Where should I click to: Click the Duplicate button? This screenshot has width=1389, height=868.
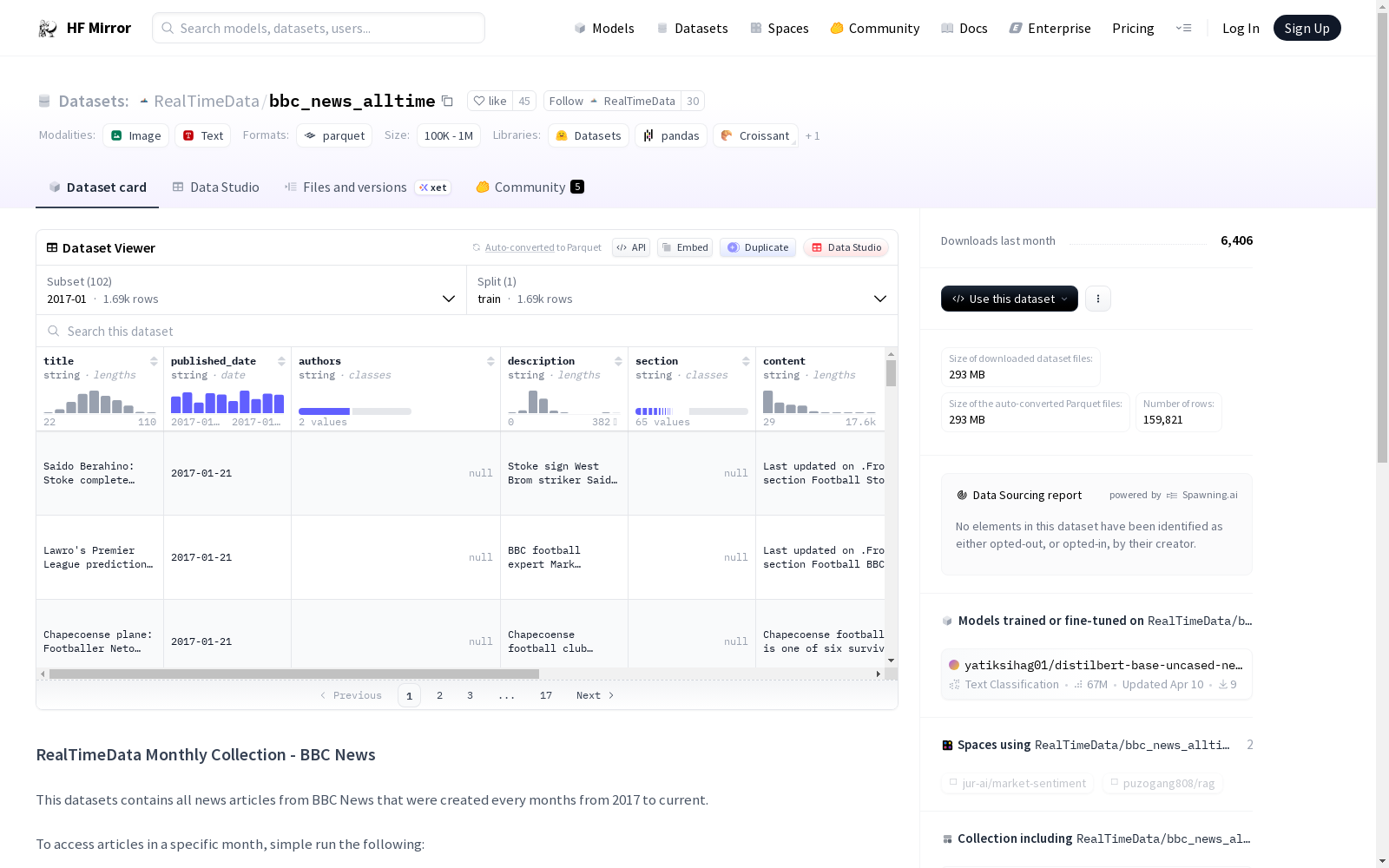click(758, 247)
